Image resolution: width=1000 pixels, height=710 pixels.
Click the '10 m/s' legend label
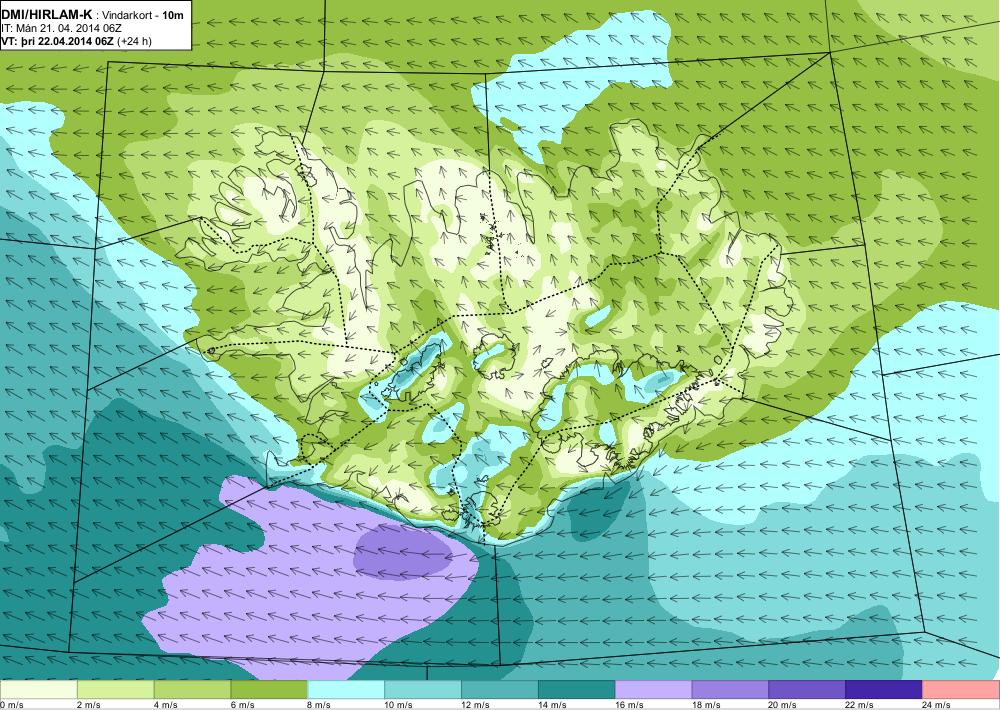coord(399,705)
